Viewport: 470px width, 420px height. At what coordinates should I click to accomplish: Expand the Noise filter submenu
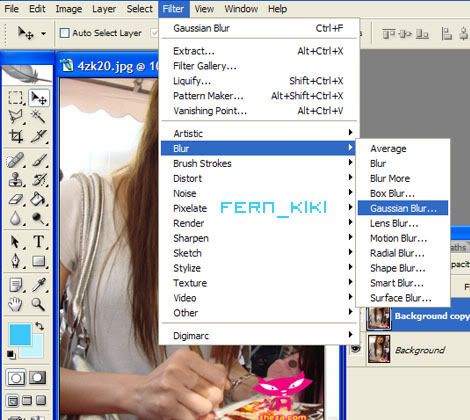257,193
